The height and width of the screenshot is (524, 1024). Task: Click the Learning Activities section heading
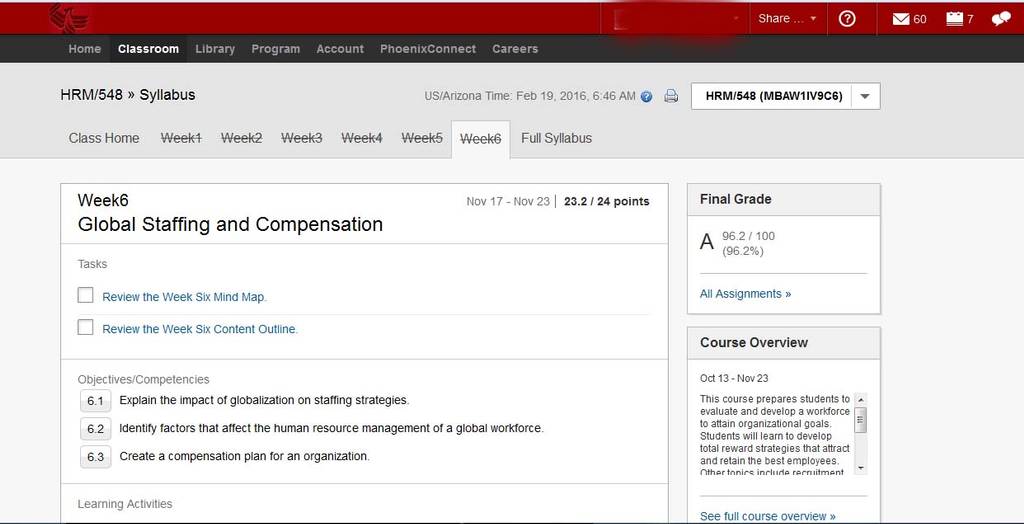tap(125, 504)
